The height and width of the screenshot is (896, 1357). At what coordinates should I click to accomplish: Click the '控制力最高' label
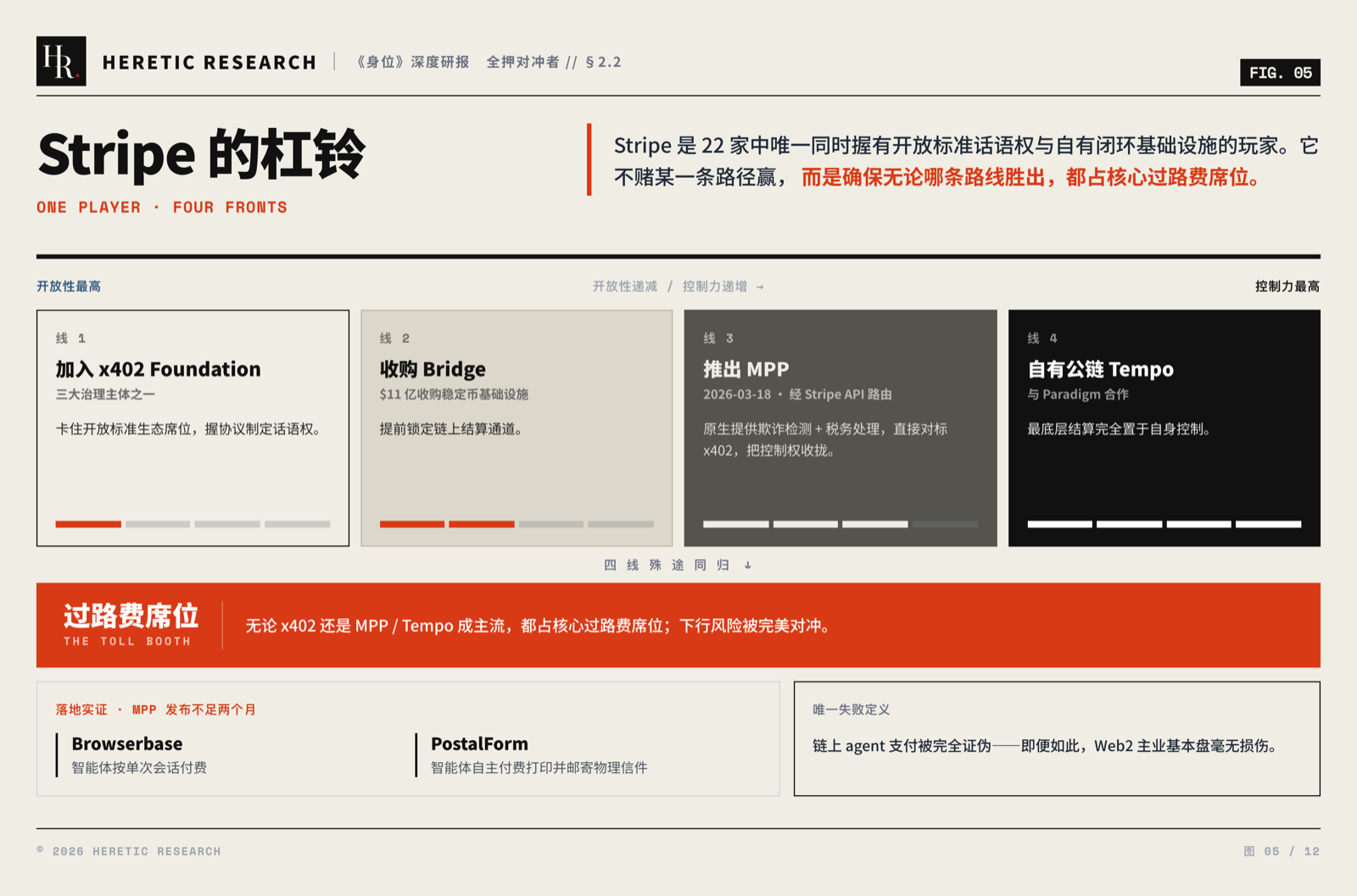pos(1287,287)
